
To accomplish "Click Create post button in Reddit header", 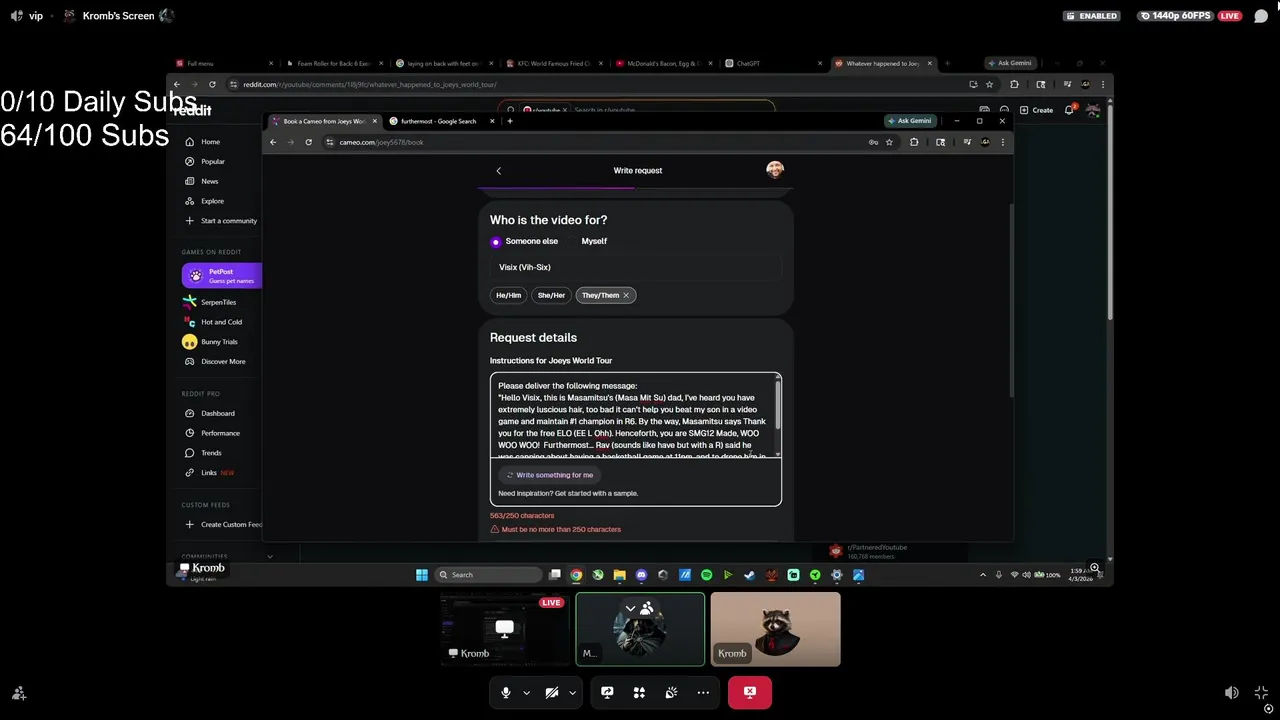I will pyautogui.click(x=1036, y=110).
